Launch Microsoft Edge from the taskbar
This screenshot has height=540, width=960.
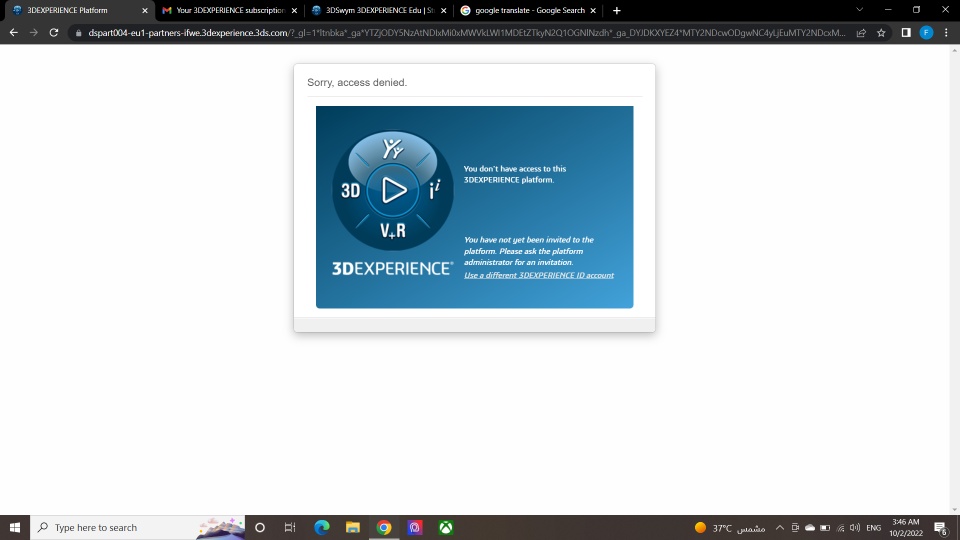tap(321, 528)
